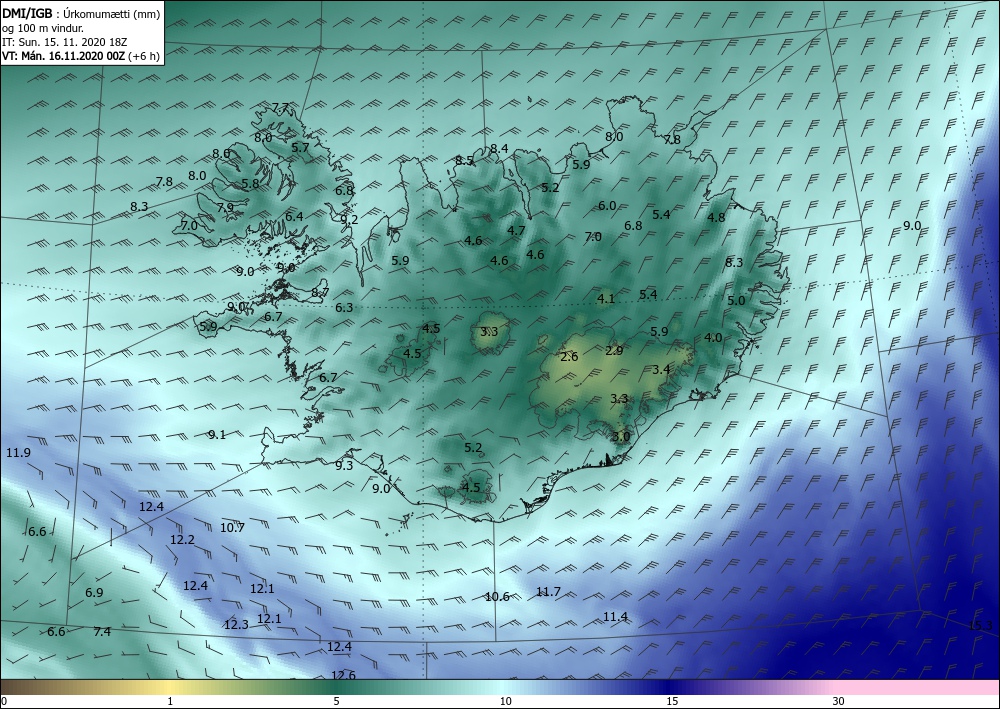Screen dimensions: 1000x709
Task: Click the 12.6 value at the bottom
Action: [x=343, y=675]
